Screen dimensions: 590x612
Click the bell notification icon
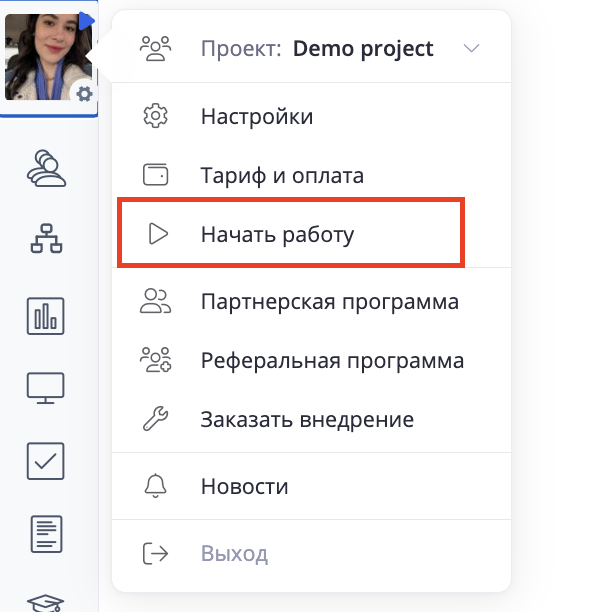(x=155, y=486)
